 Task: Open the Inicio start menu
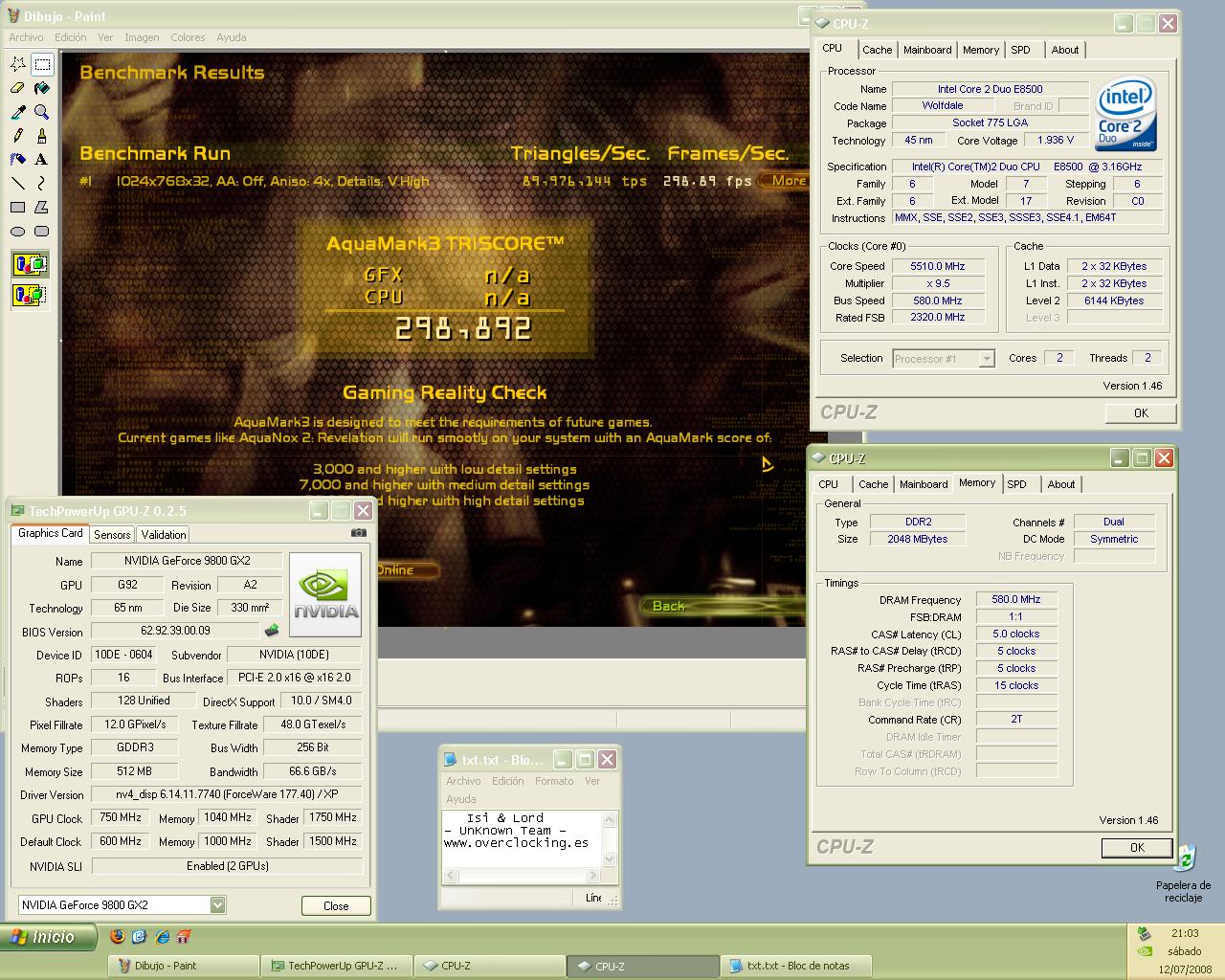(50, 937)
